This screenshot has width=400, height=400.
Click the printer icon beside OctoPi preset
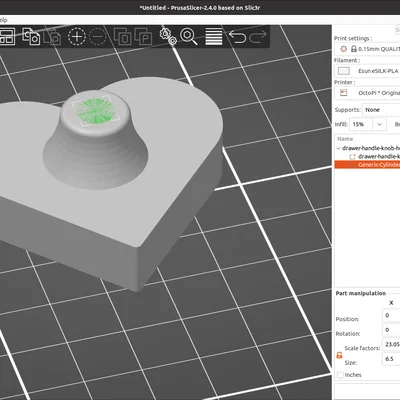click(343, 93)
